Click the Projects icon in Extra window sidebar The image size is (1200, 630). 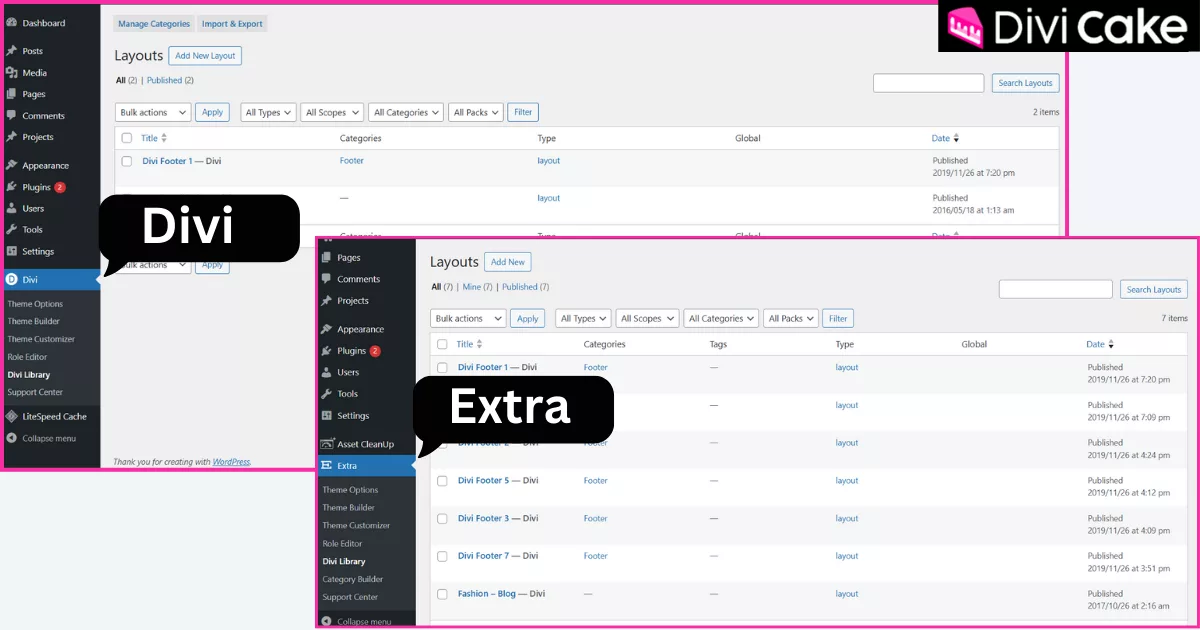point(327,301)
